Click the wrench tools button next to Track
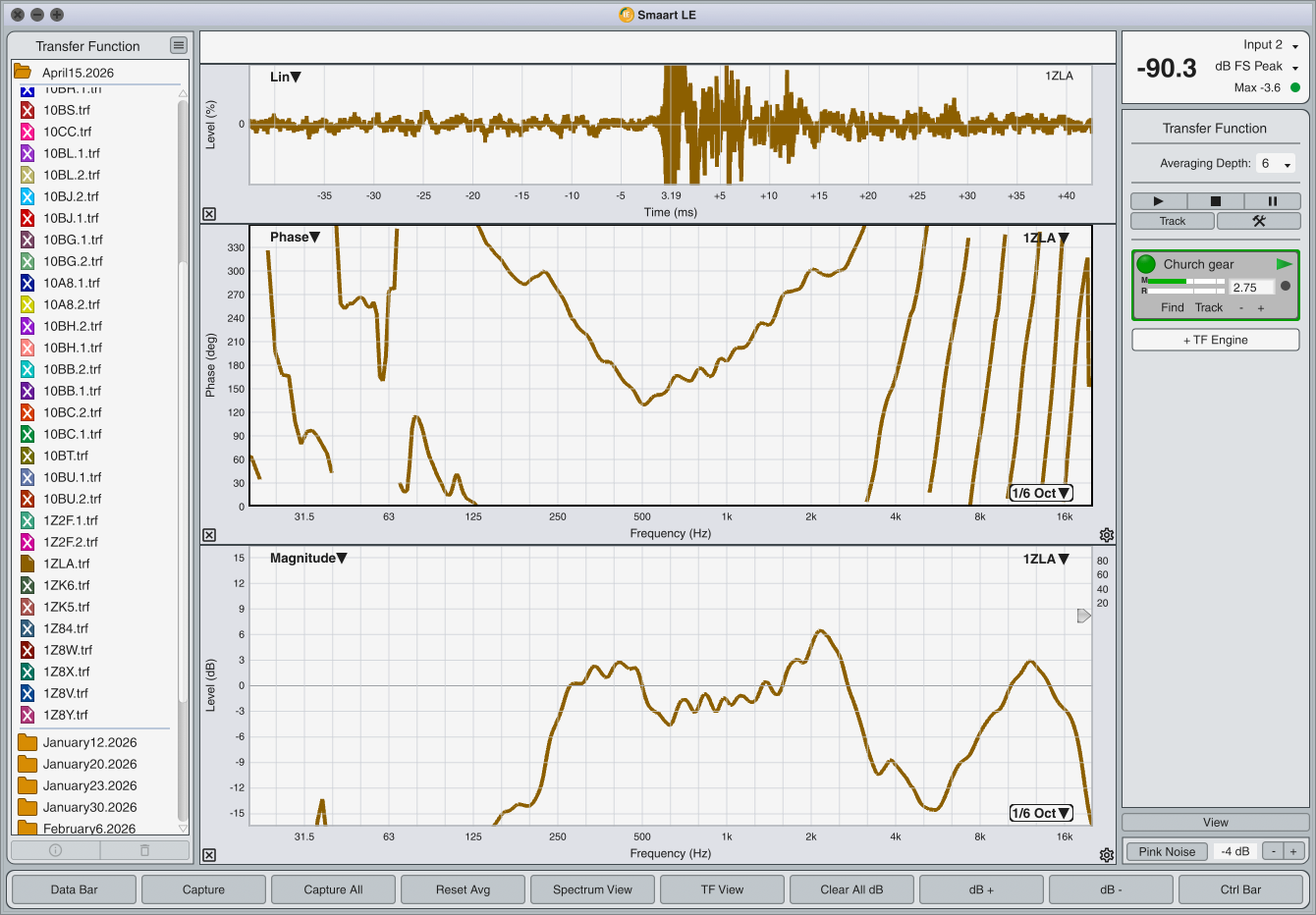The image size is (1316, 915). (1258, 221)
